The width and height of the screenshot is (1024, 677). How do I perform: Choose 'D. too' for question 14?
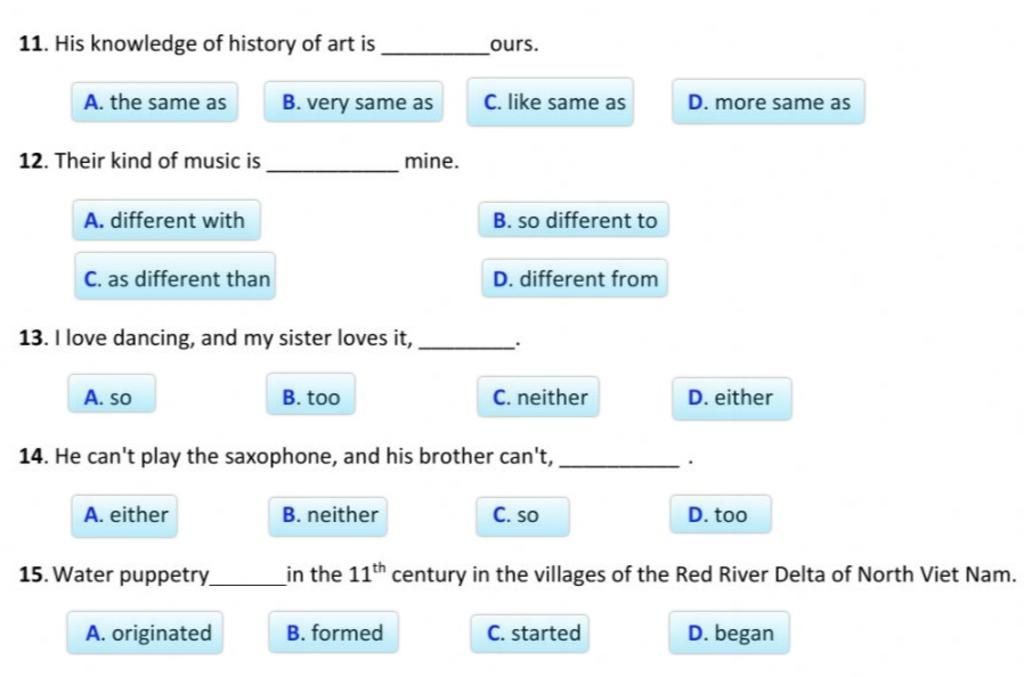tap(720, 514)
